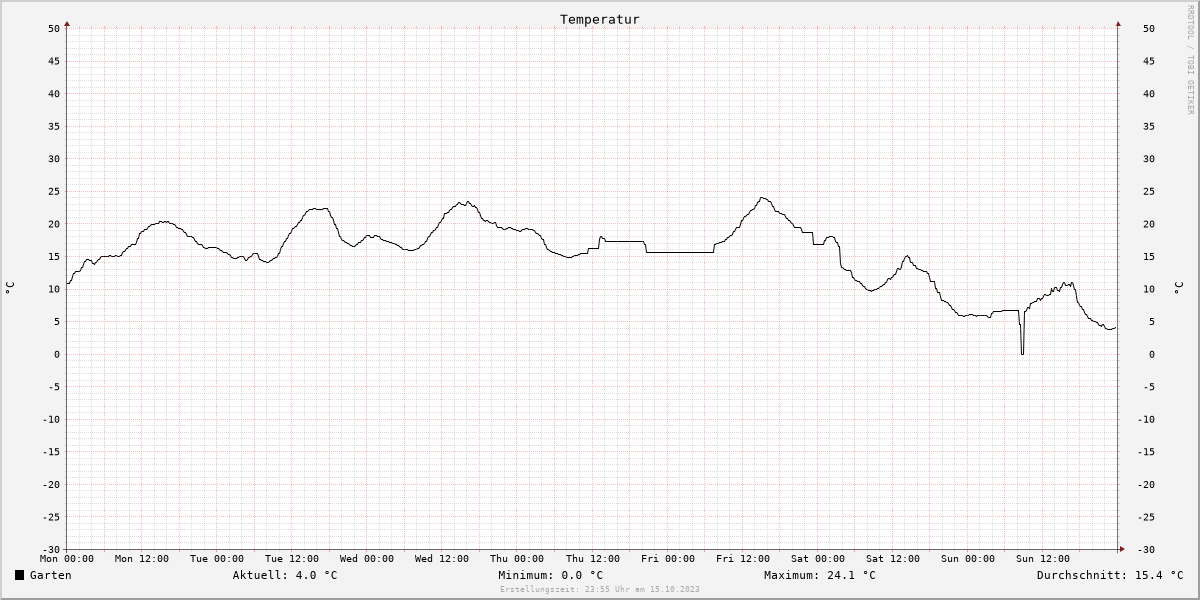This screenshot has width=1200, height=600.
Task: Select the "Mon 12:00" time axis label
Action: (142, 559)
